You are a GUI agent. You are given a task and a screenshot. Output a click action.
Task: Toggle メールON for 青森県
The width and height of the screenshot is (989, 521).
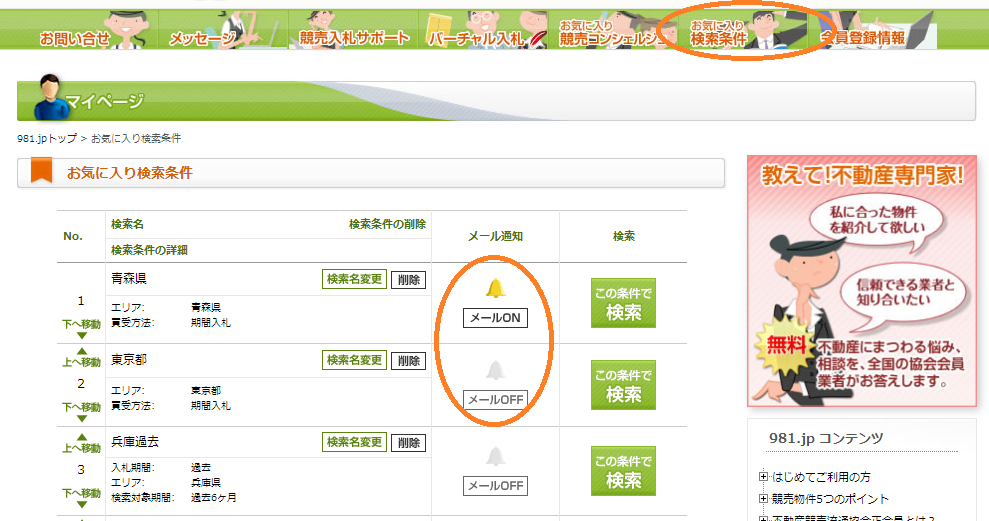point(495,318)
